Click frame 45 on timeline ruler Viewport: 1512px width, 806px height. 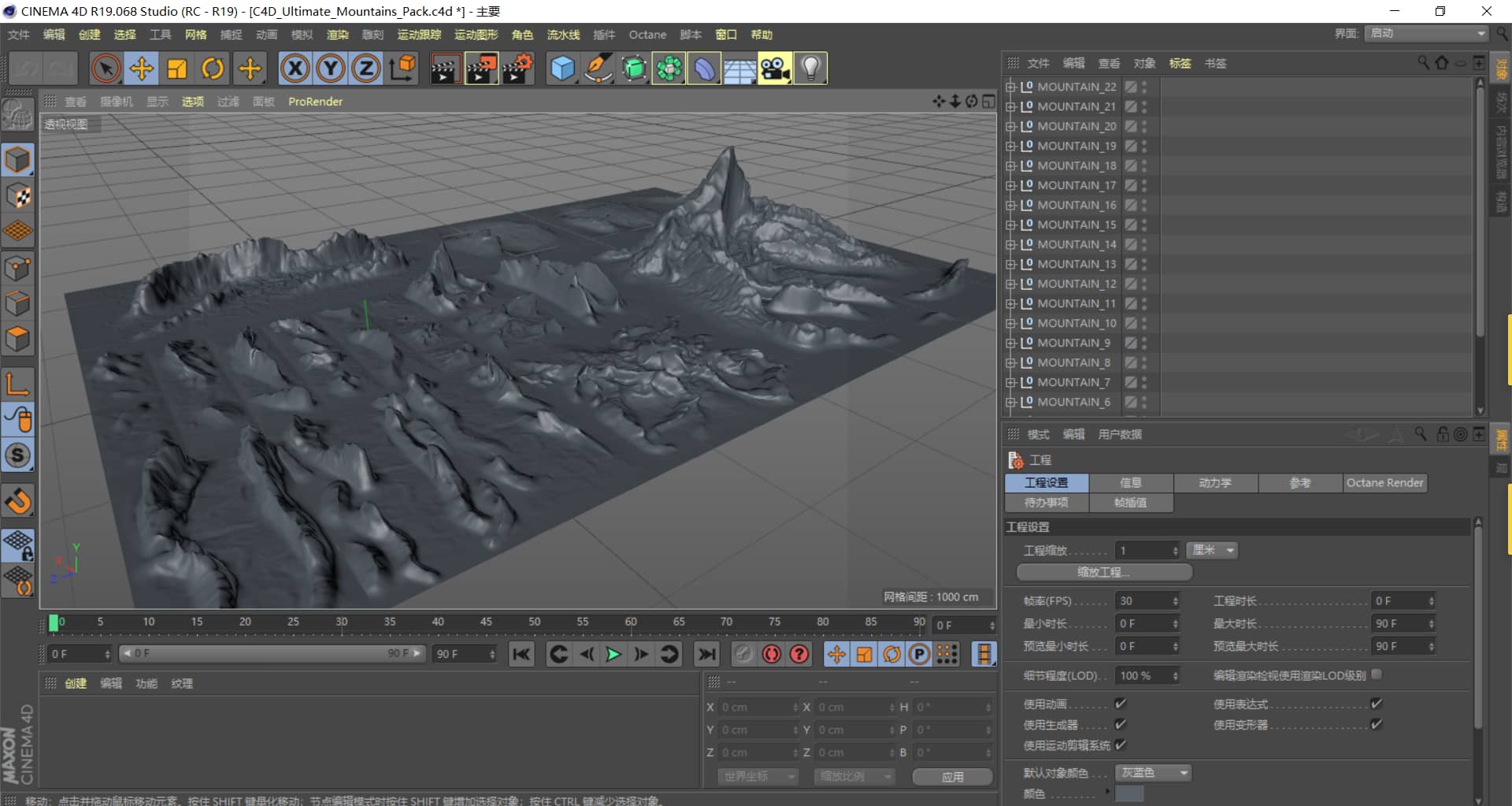tap(486, 622)
